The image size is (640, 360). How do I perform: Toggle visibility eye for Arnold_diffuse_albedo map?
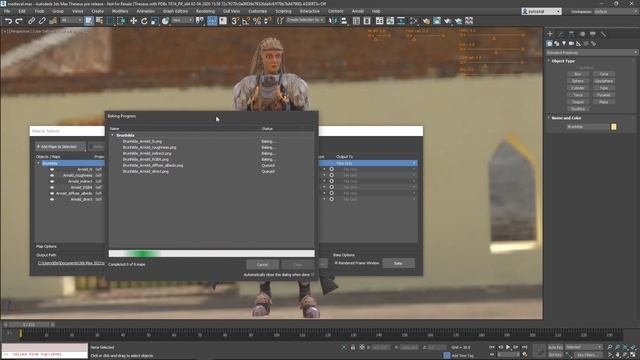coord(52,193)
